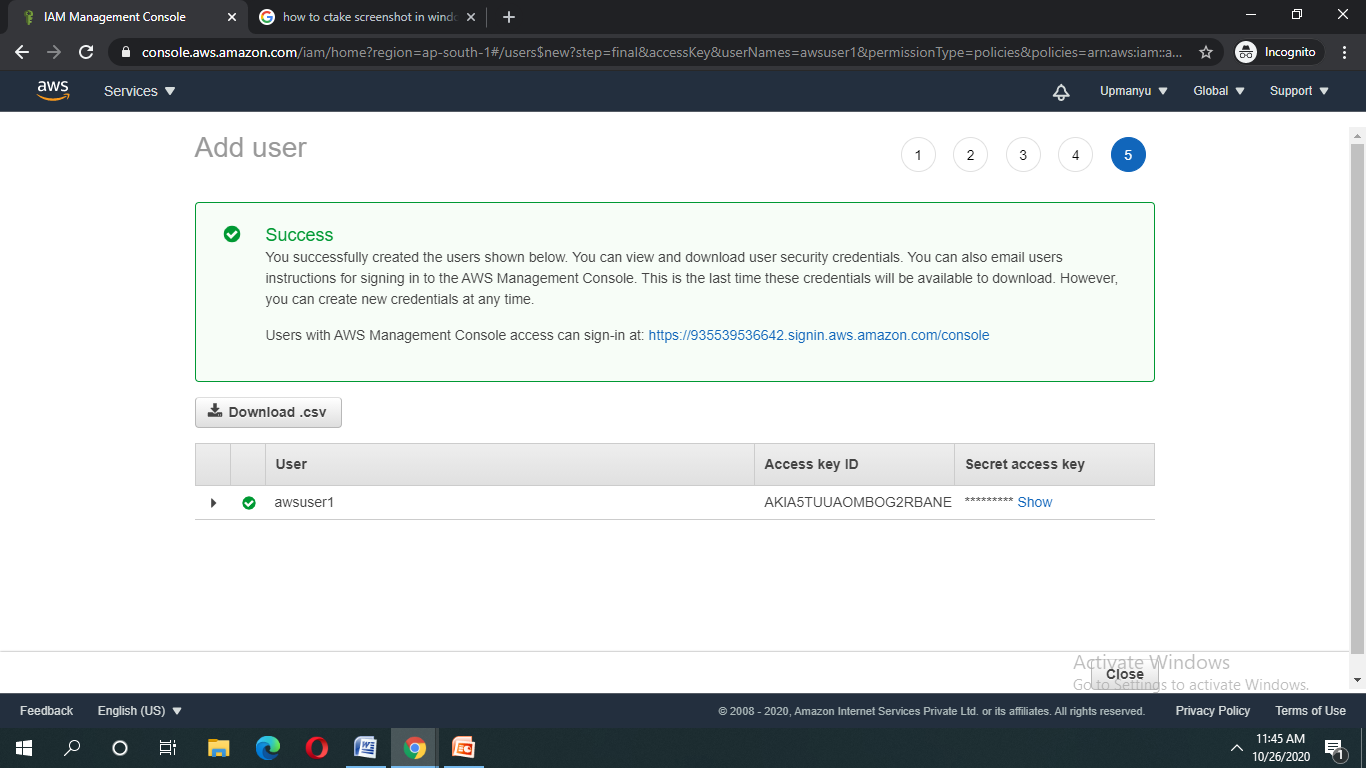Open the Terms of Use link
Viewport: 1366px width, 768px height.
1310,711
